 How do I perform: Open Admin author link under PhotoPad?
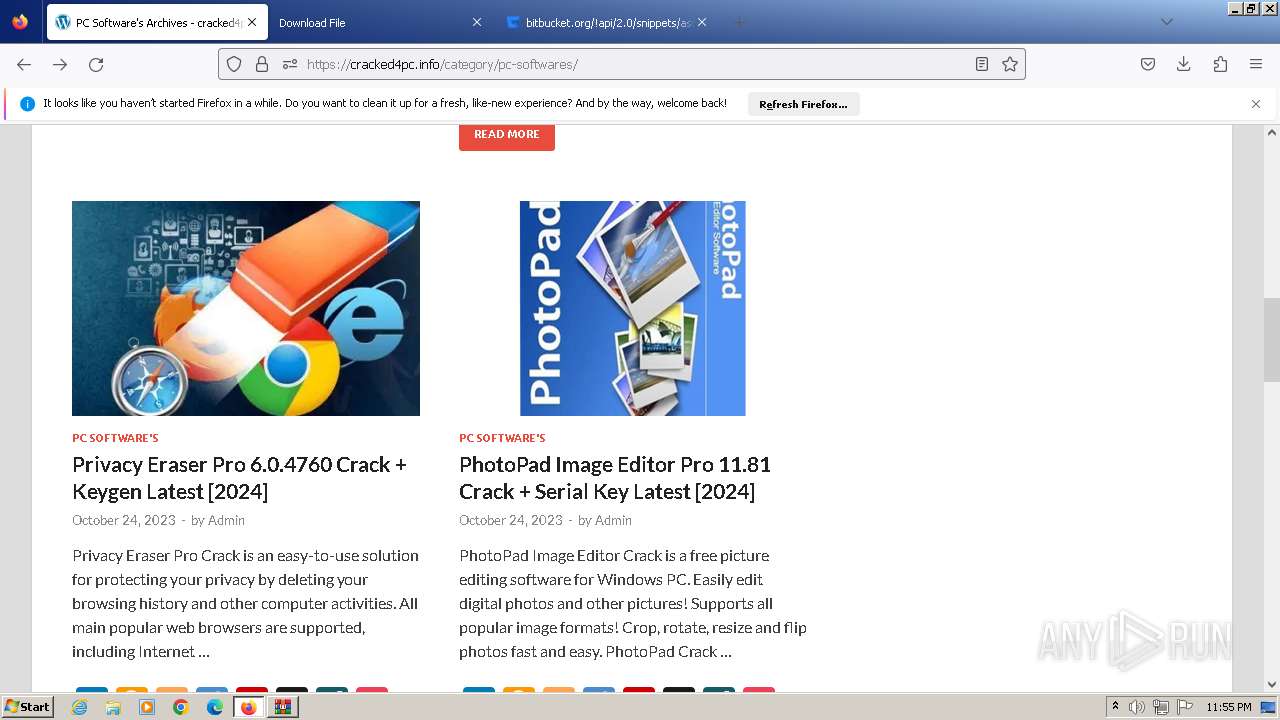pyautogui.click(x=613, y=520)
